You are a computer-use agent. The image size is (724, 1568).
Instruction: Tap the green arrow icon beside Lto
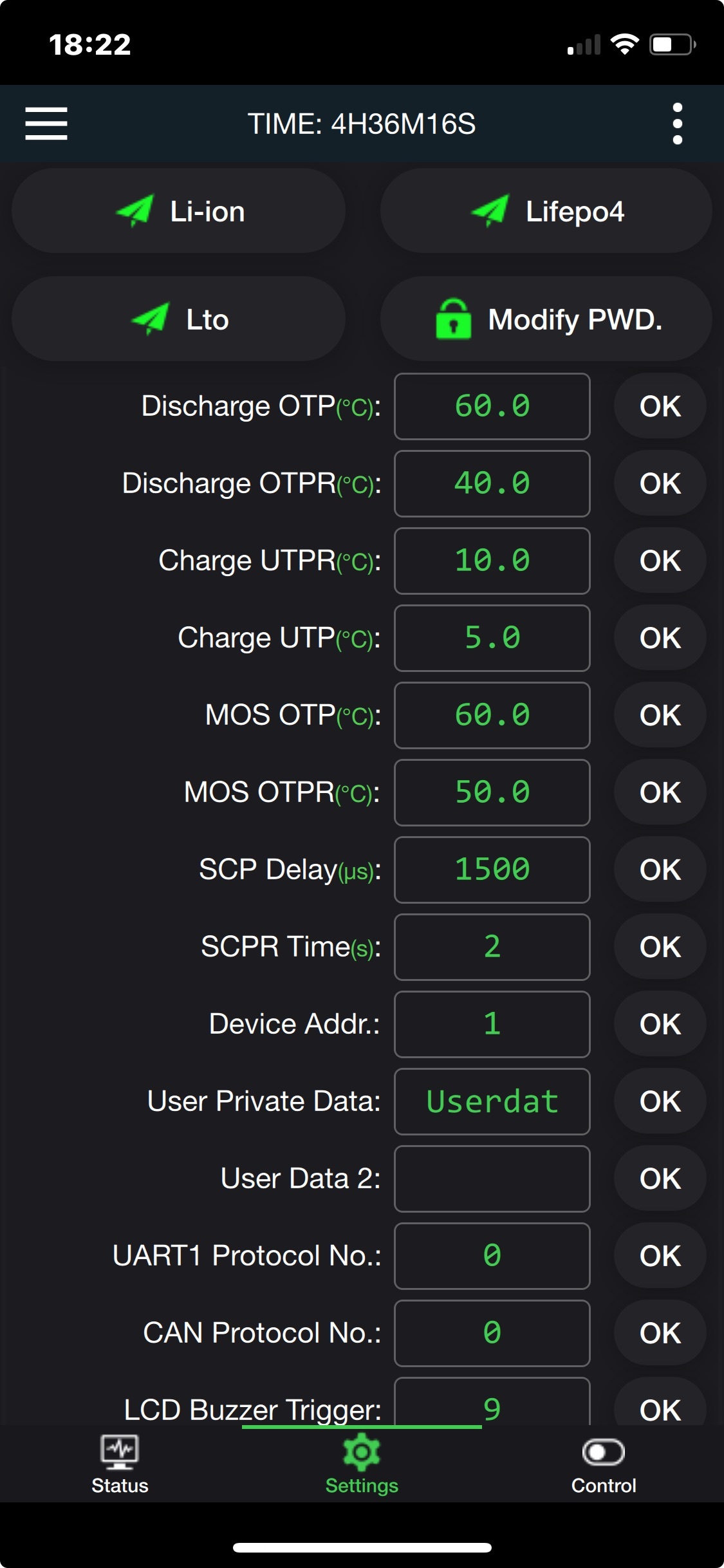tap(151, 319)
